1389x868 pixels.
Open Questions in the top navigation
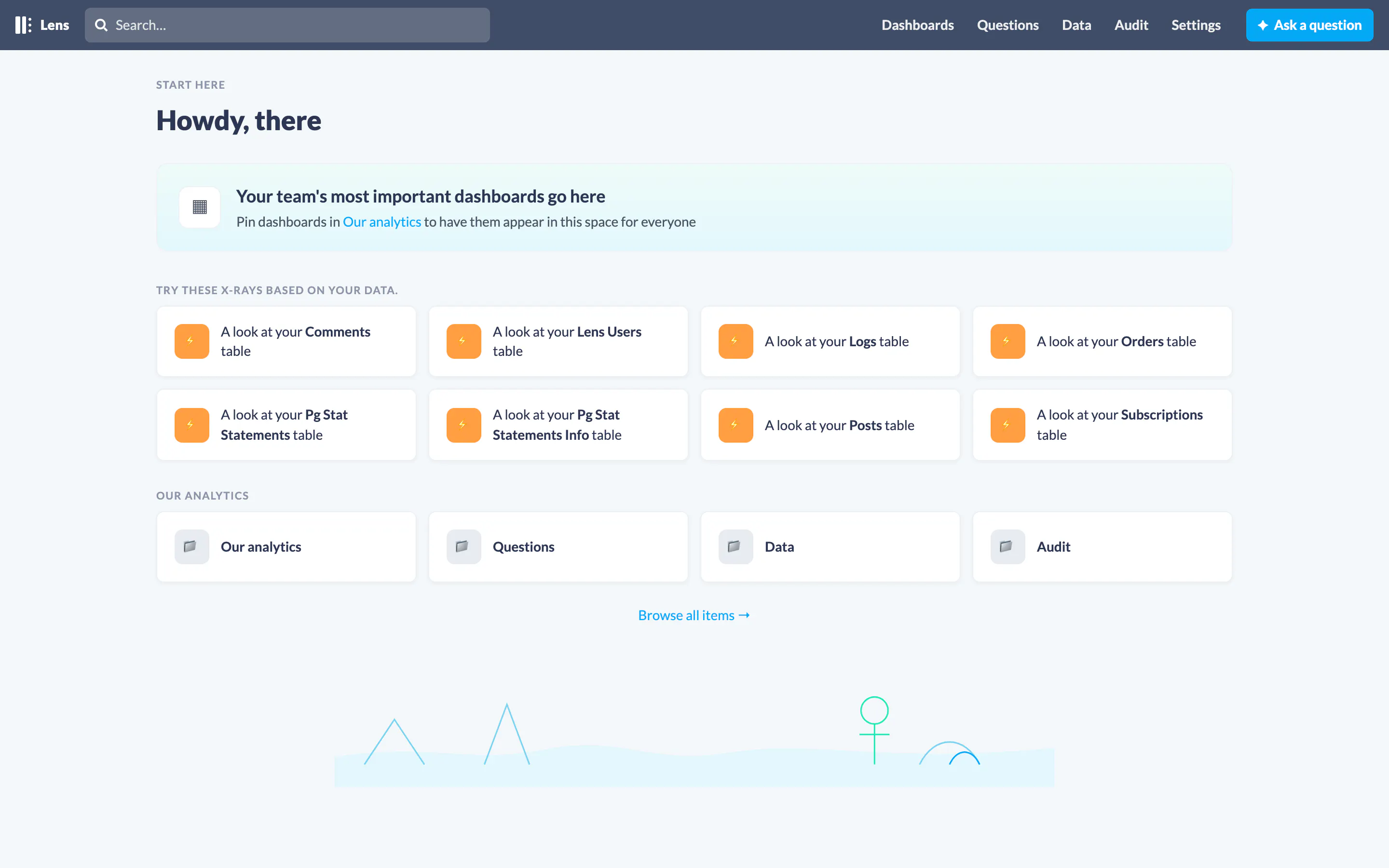coord(1008,25)
